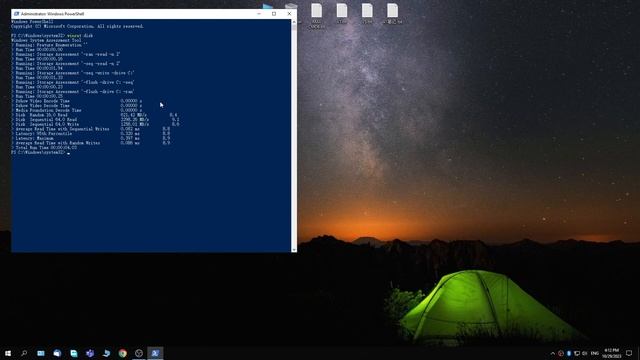Open the taskbar clock and date
Viewport: 640px width, 360px height.
coord(611,353)
